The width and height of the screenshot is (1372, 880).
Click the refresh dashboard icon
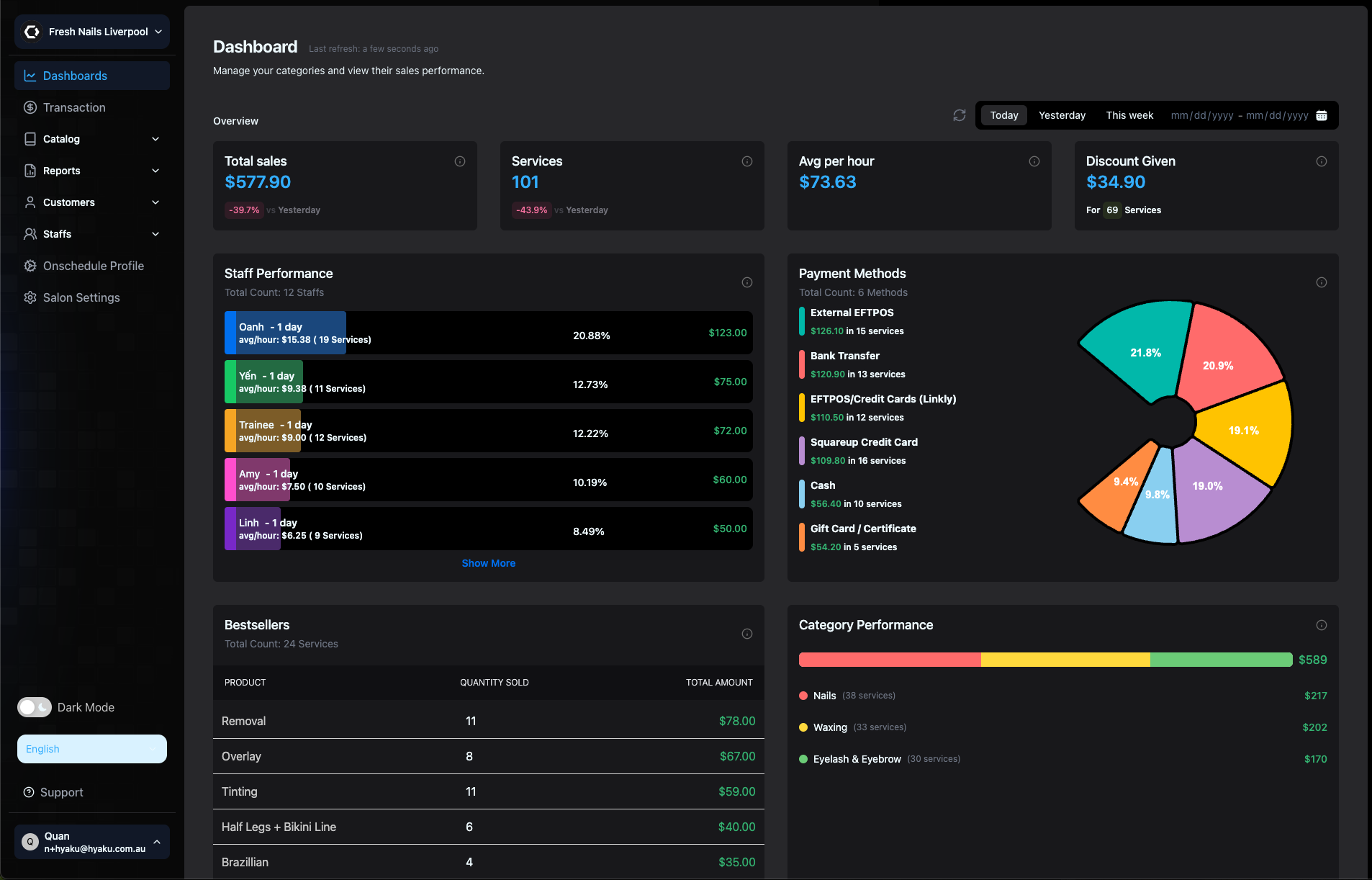pos(959,115)
